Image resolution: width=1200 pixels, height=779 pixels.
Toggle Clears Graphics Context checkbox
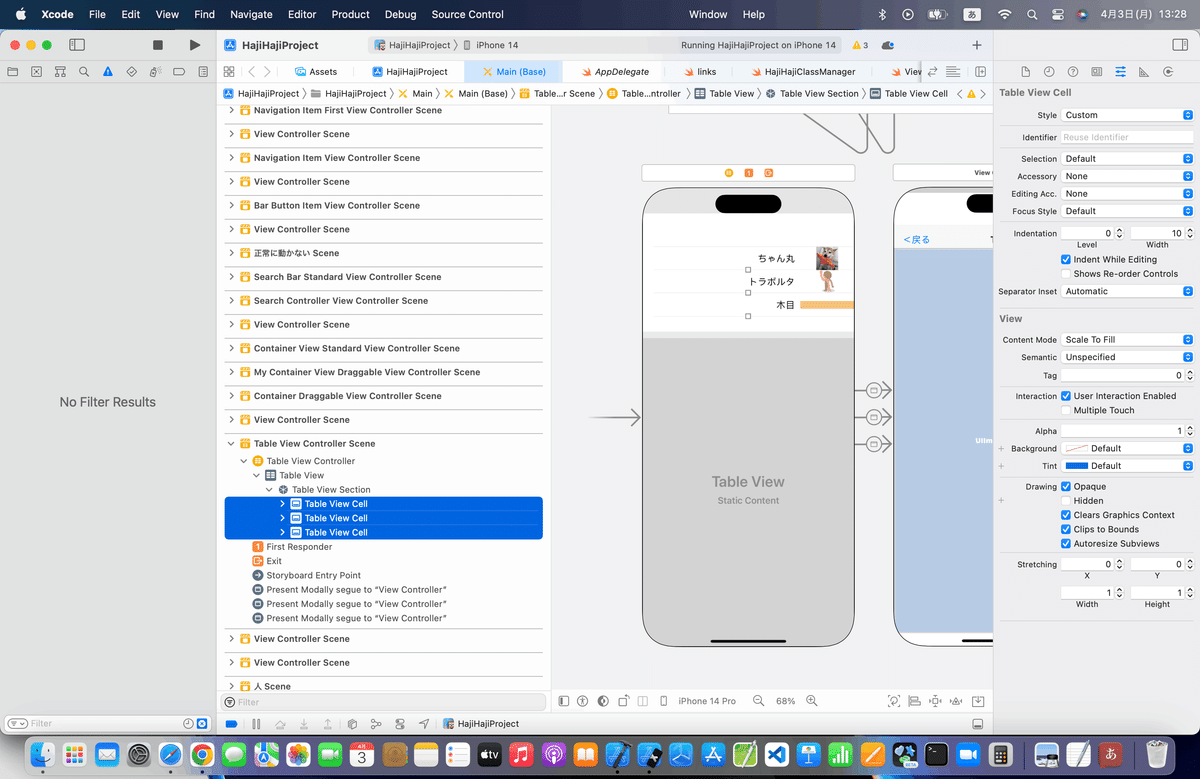1066,515
